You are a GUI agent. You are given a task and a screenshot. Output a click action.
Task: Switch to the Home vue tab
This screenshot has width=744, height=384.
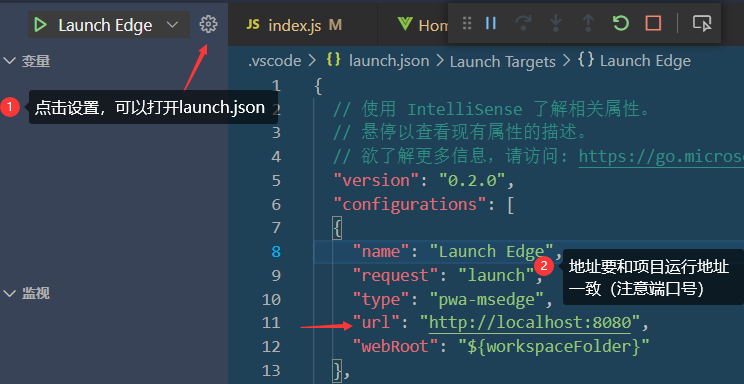(422, 25)
